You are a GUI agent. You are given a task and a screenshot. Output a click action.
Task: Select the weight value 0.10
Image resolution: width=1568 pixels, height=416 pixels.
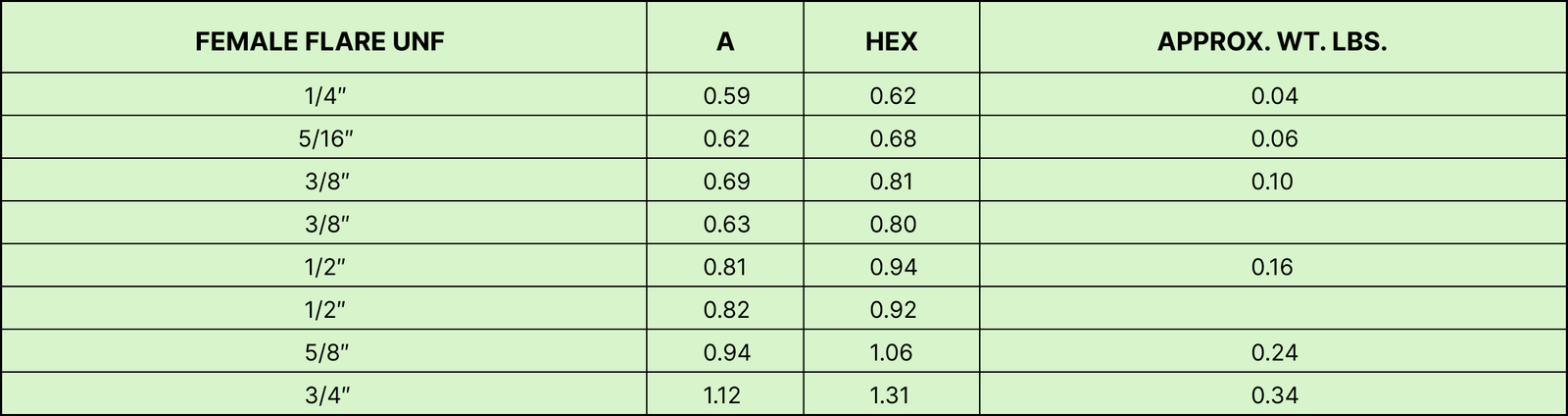(1272, 182)
